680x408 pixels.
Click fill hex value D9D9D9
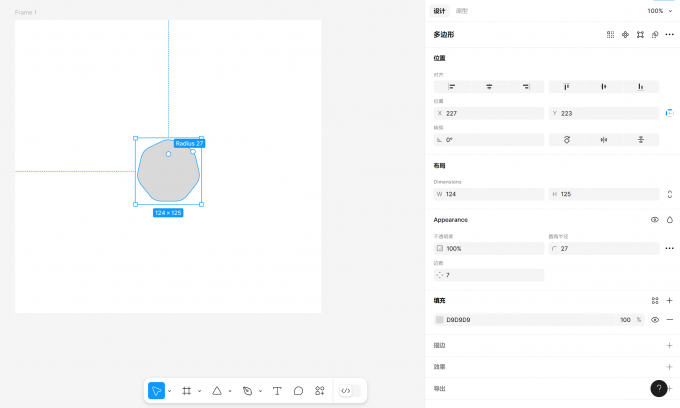point(458,320)
